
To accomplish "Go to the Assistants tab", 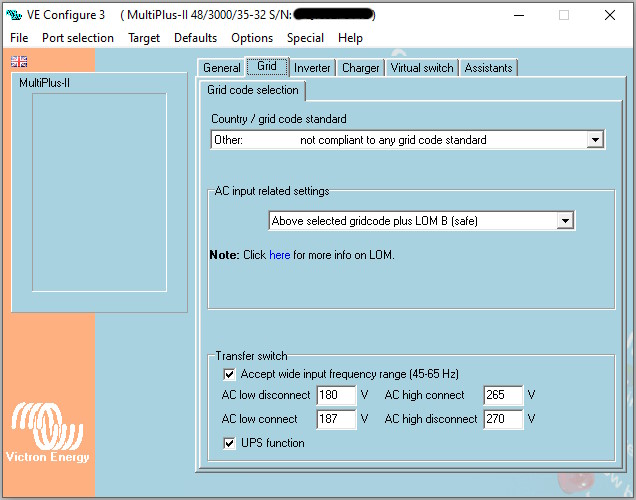I will [489, 68].
